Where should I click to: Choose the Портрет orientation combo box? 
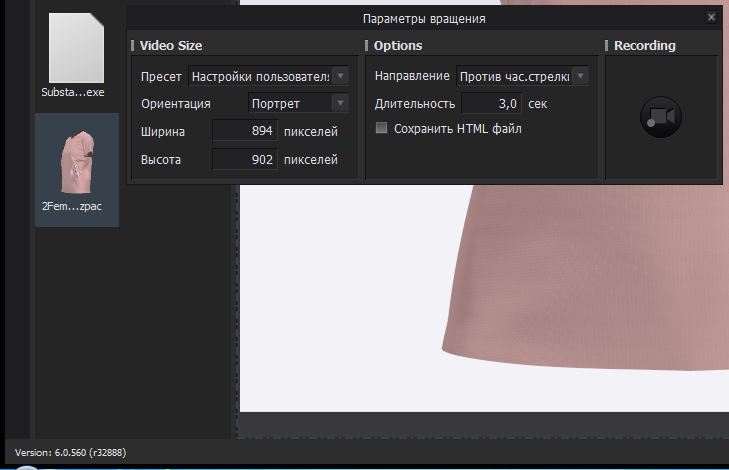coord(298,103)
